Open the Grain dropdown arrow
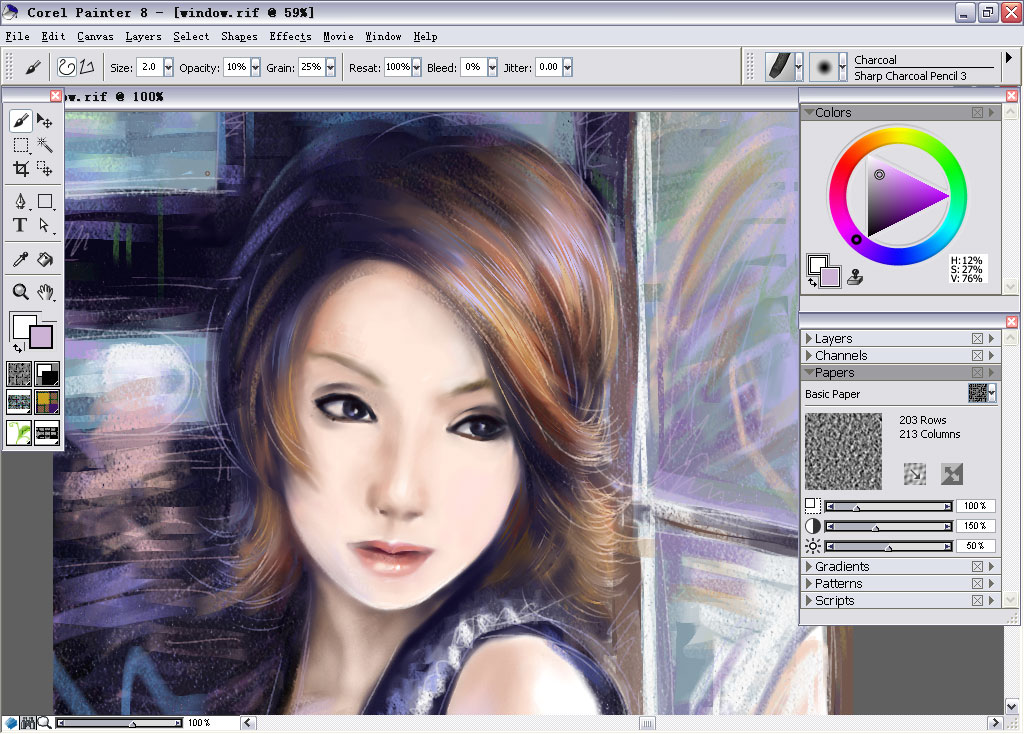The height and width of the screenshot is (734, 1024). (x=330, y=67)
